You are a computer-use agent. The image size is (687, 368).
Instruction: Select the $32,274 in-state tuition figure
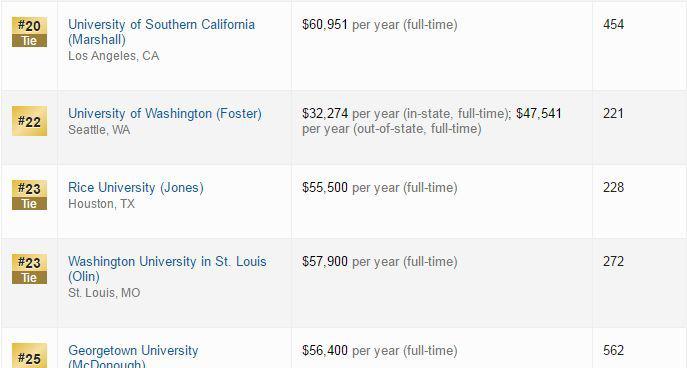(325, 113)
